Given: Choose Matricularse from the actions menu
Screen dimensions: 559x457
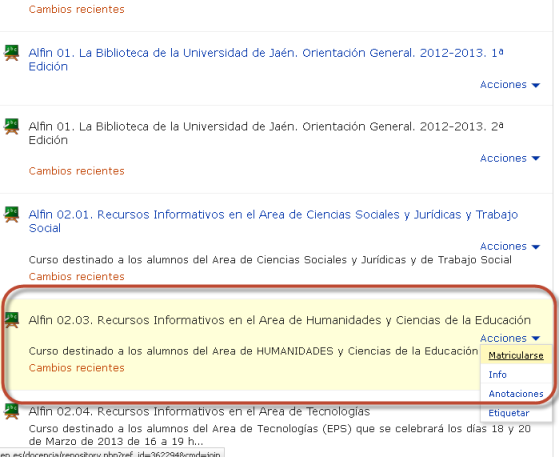Looking at the screenshot, I should 516,355.
